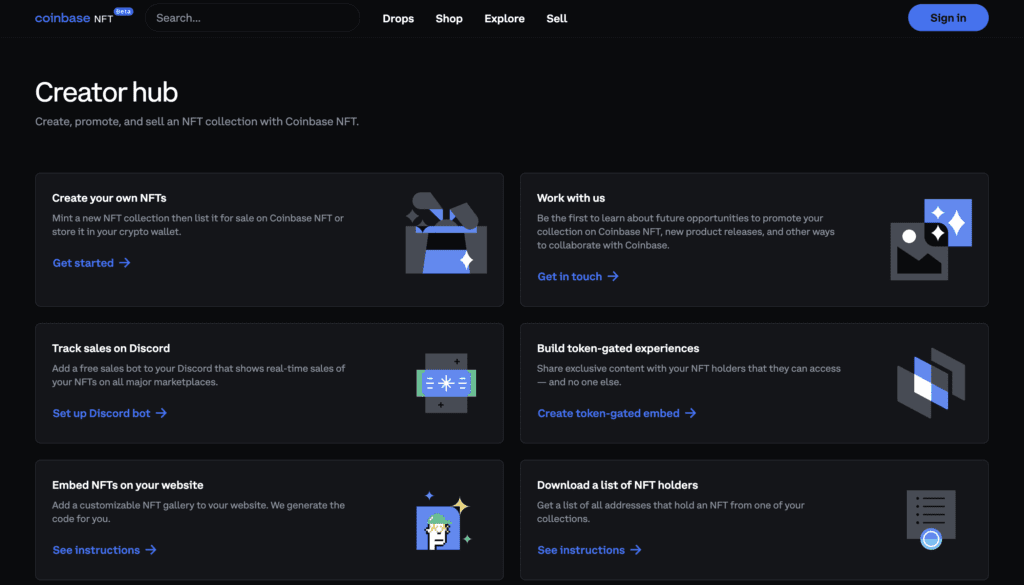Open the Set up Discord bot link
This screenshot has width=1024, height=585.
tap(101, 413)
